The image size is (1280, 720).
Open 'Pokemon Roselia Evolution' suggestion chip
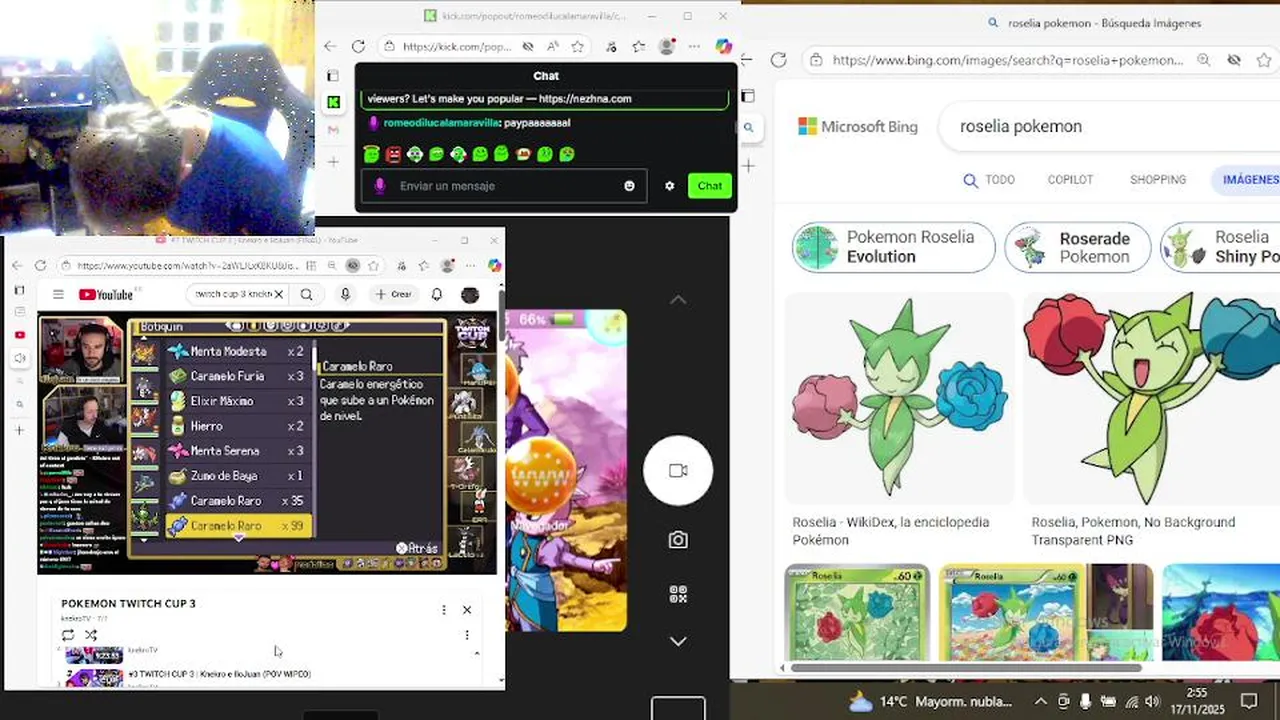click(894, 247)
